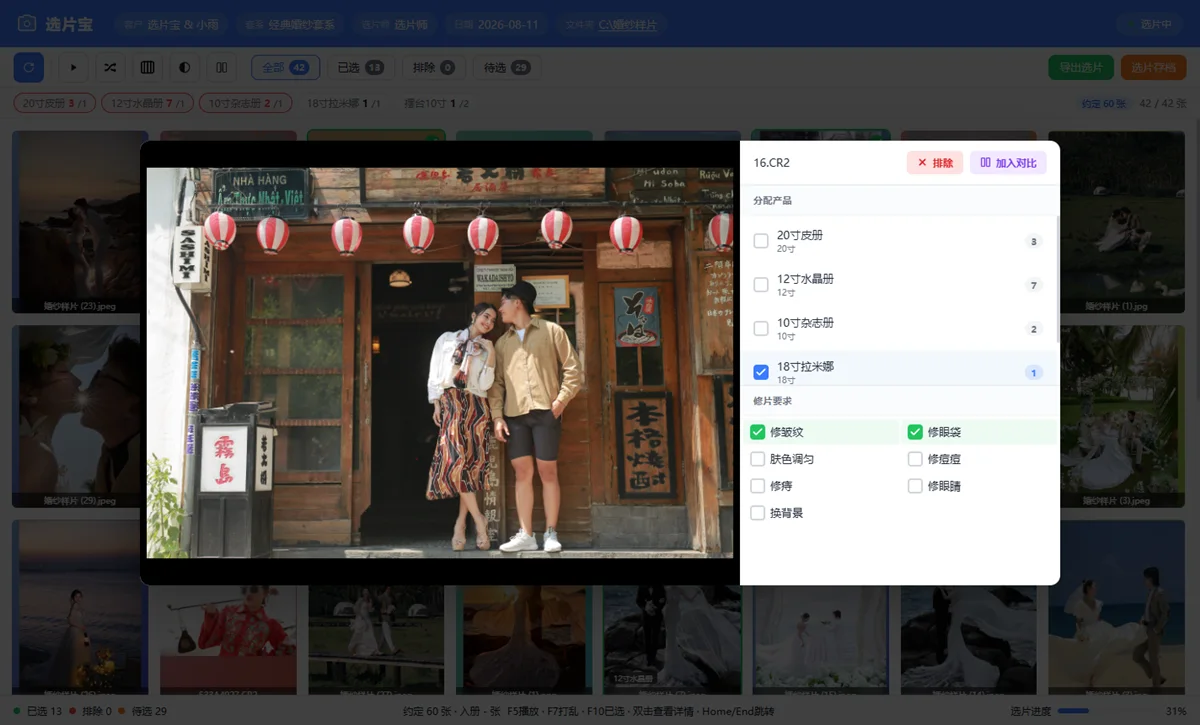Screen dimensions: 1200x725
Task: Click the orange 选片存档 button
Action: point(1154,68)
